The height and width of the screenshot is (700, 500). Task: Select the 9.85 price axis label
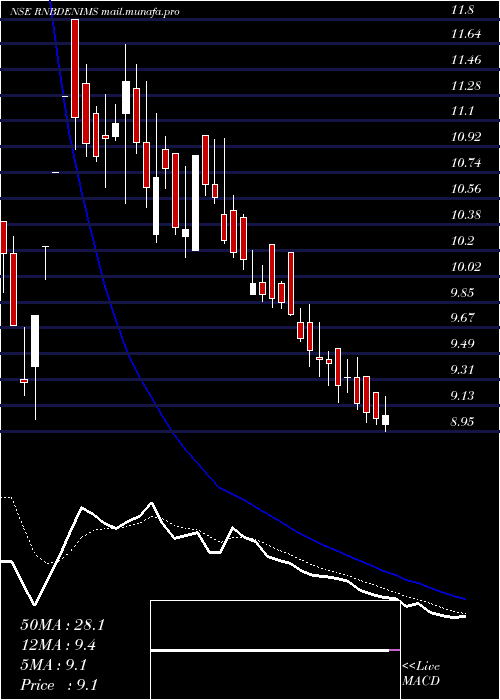(x=464, y=293)
